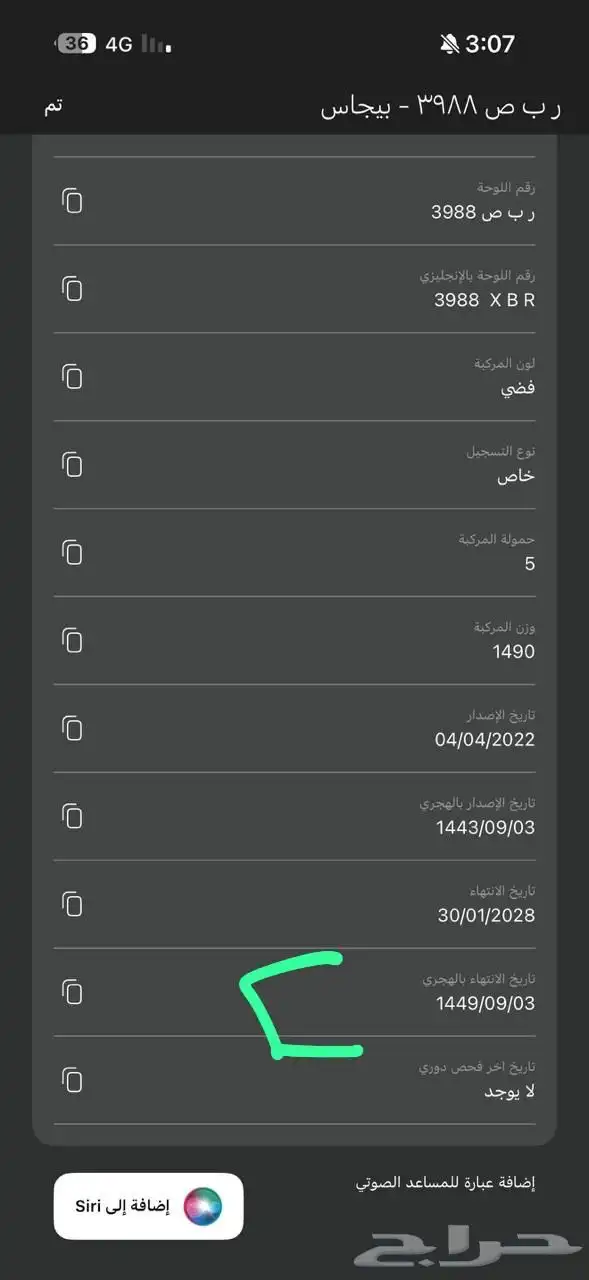Copy the Hijri issue date 1443/09/03

pos(71,815)
